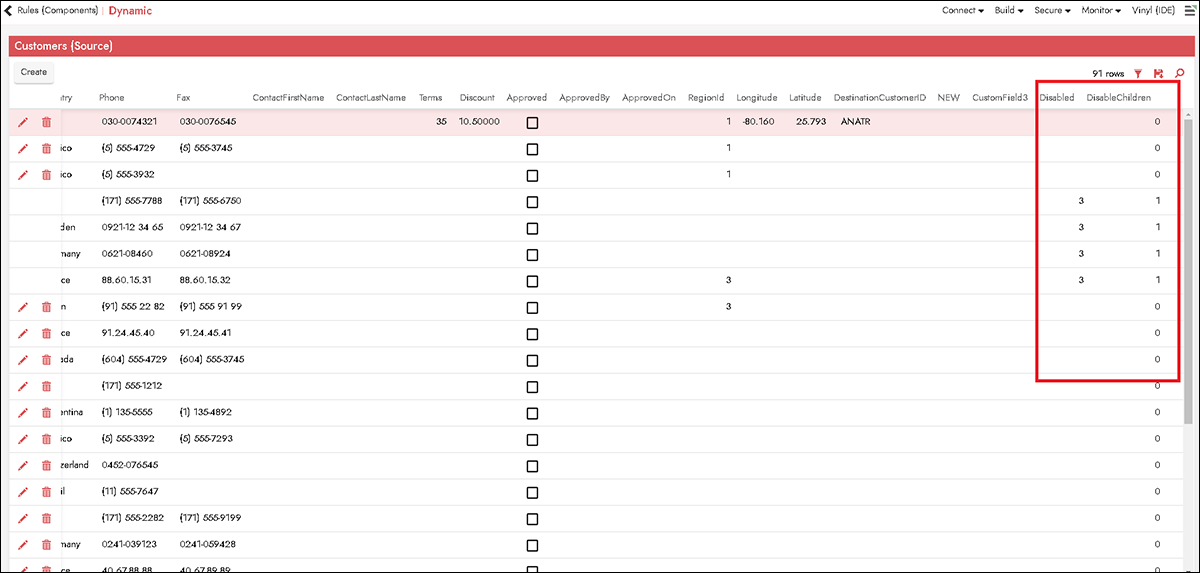Delete the row with phone (5) 555-3932
Screen dimensions: 1200x573
tap(46, 175)
